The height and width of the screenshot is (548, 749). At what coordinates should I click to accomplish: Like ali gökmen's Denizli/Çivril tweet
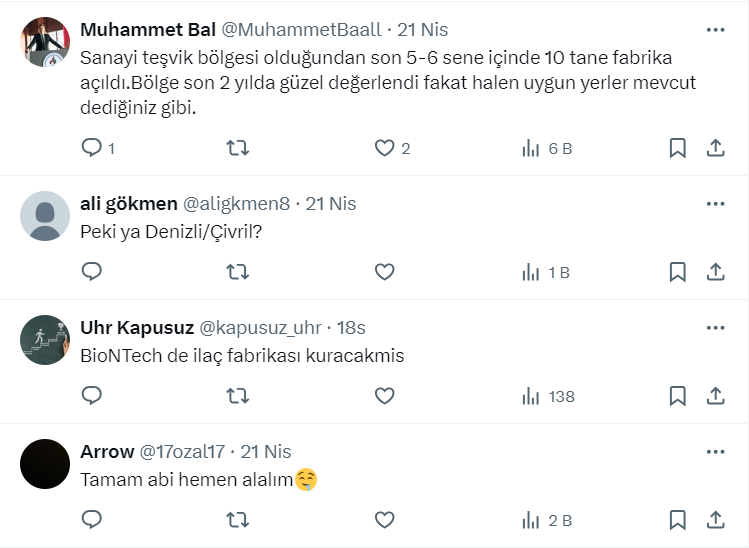385,271
